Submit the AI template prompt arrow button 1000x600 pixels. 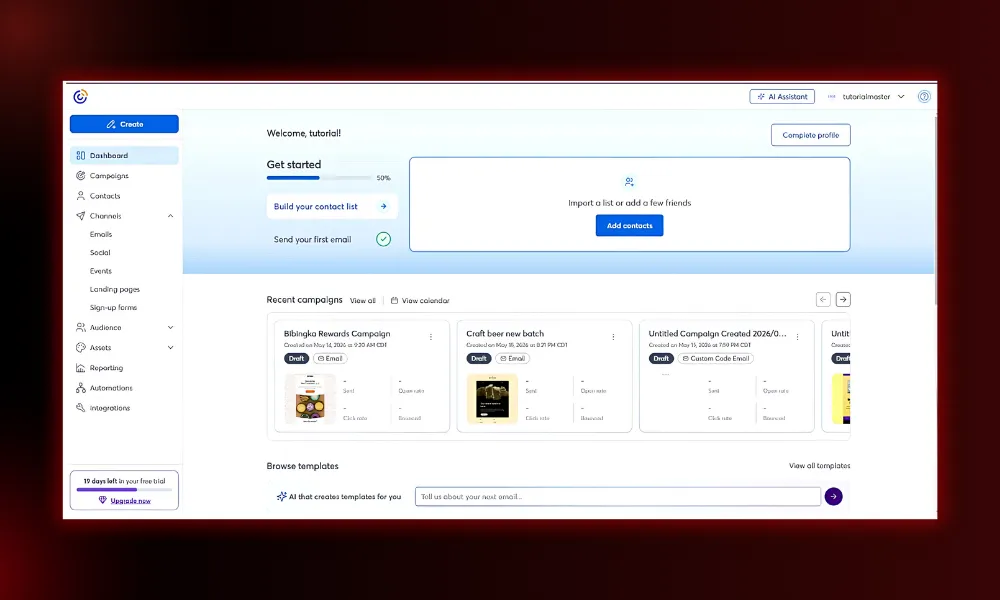click(x=834, y=497)
